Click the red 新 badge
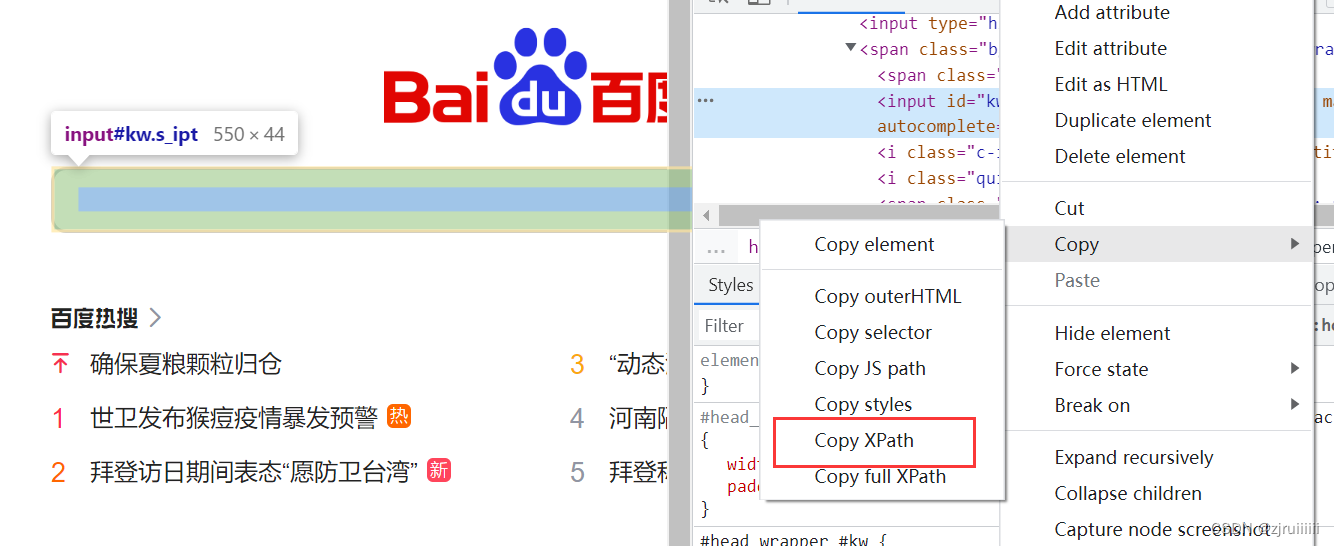 439,470
